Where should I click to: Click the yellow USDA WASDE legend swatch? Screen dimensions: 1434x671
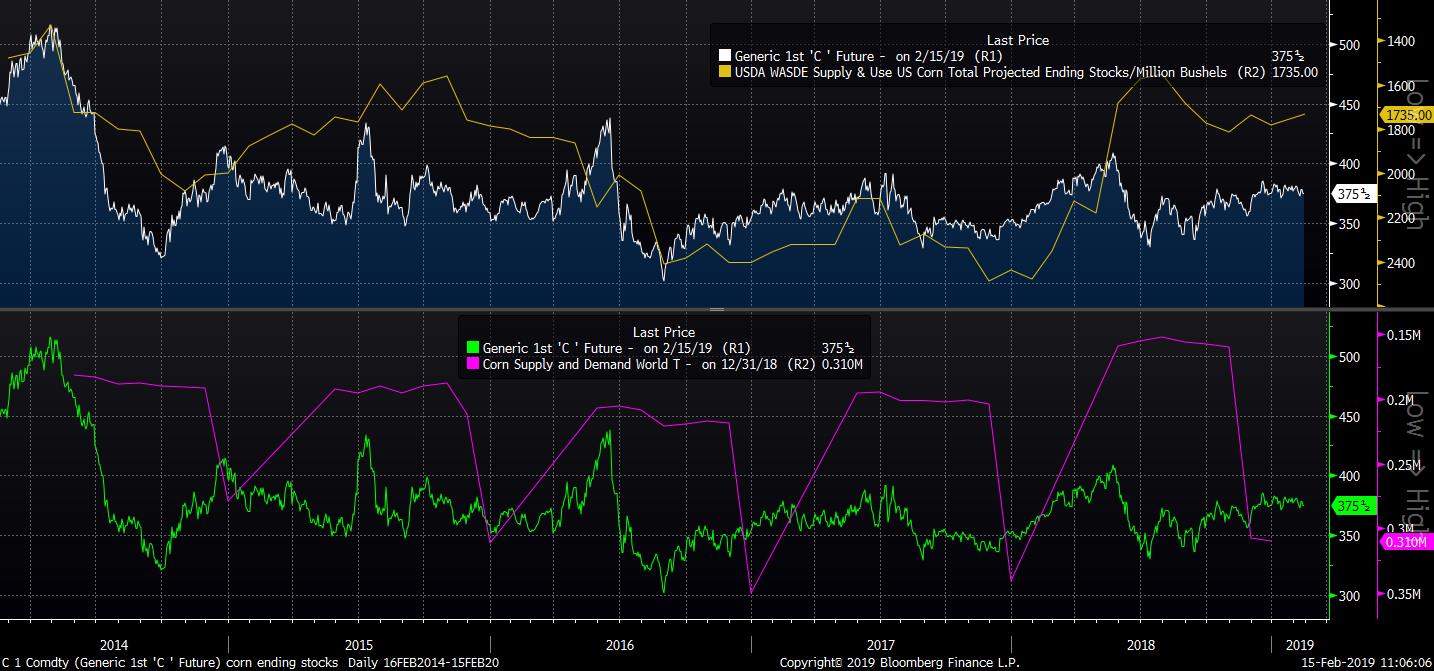click(x=725, y=72)
